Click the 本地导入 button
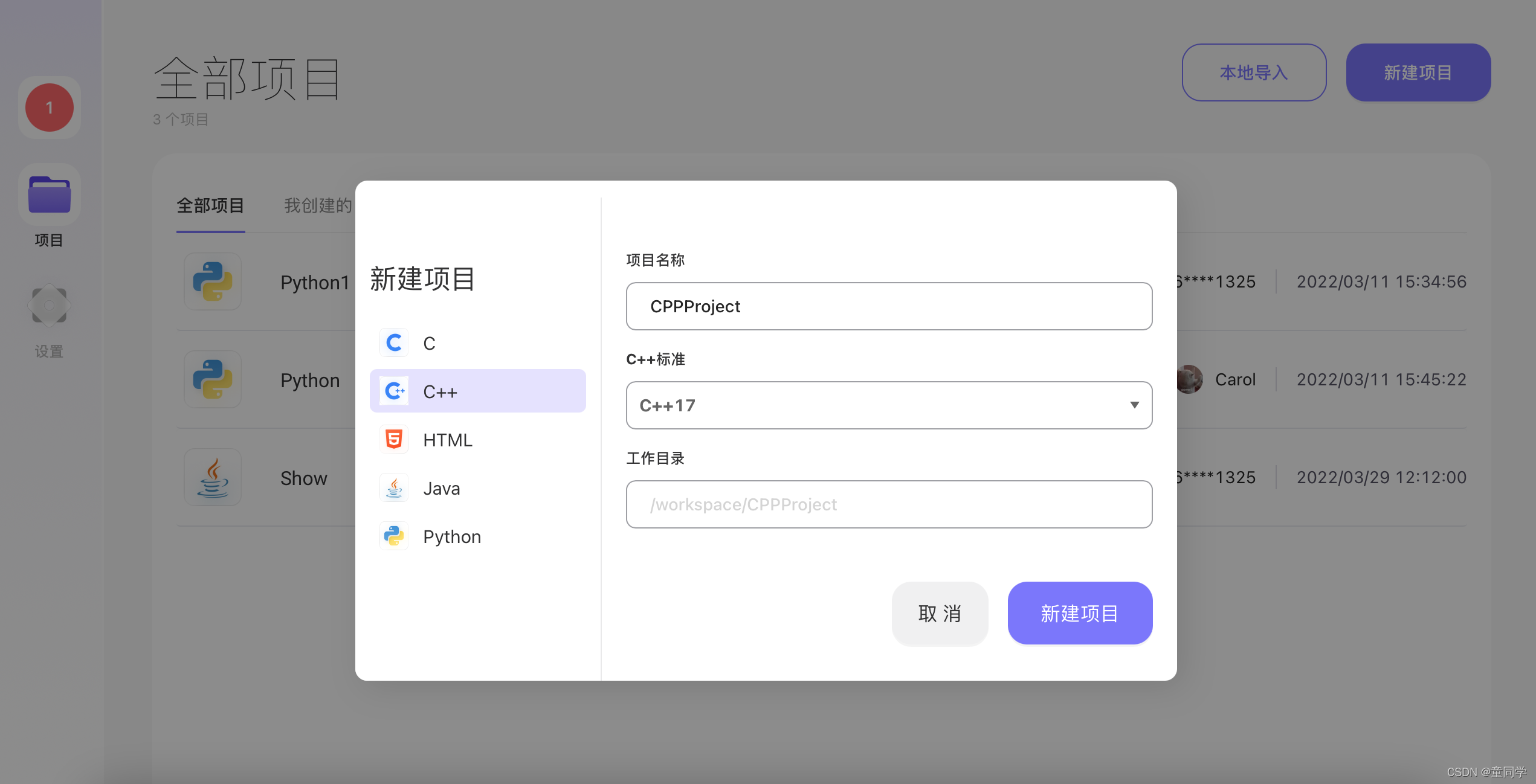This screenshot has height=784, width=1536. point(1254,72)
